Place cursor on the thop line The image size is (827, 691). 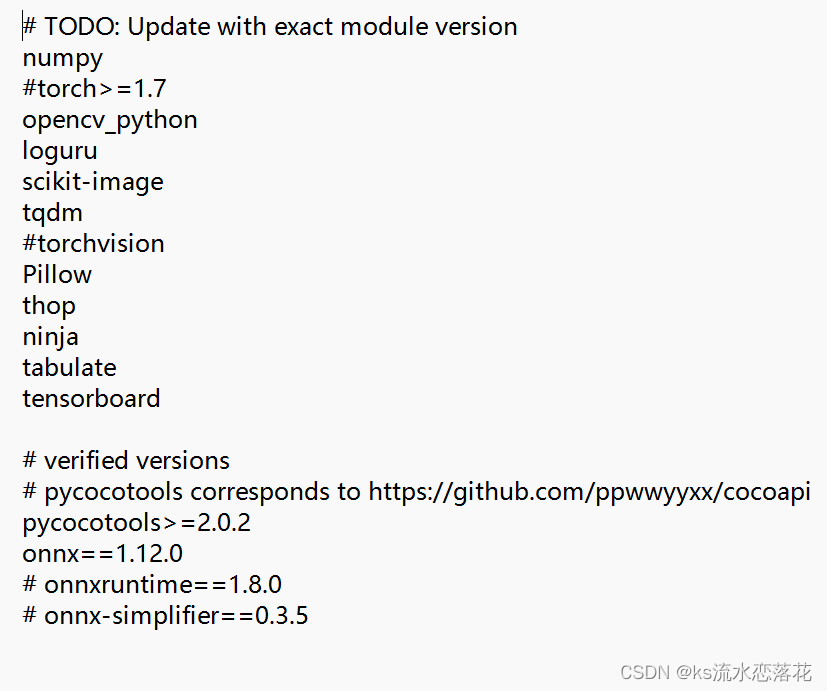pyautogui.click(x=49, y=306)
